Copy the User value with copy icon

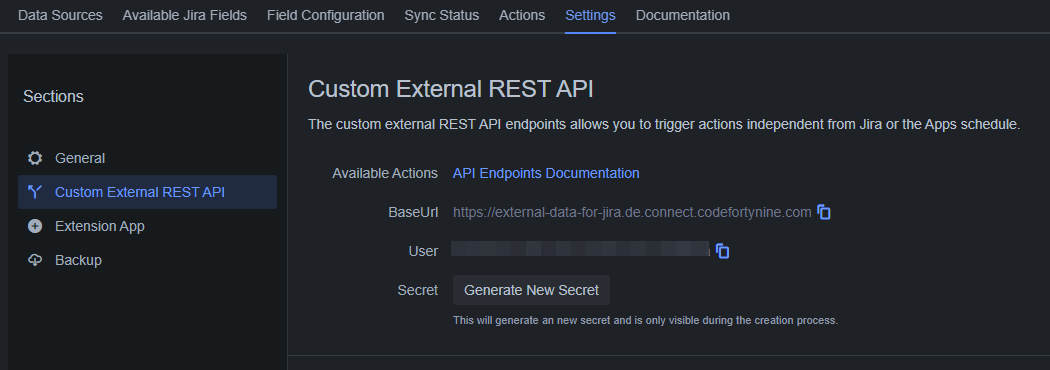click(x=723, y=251)
